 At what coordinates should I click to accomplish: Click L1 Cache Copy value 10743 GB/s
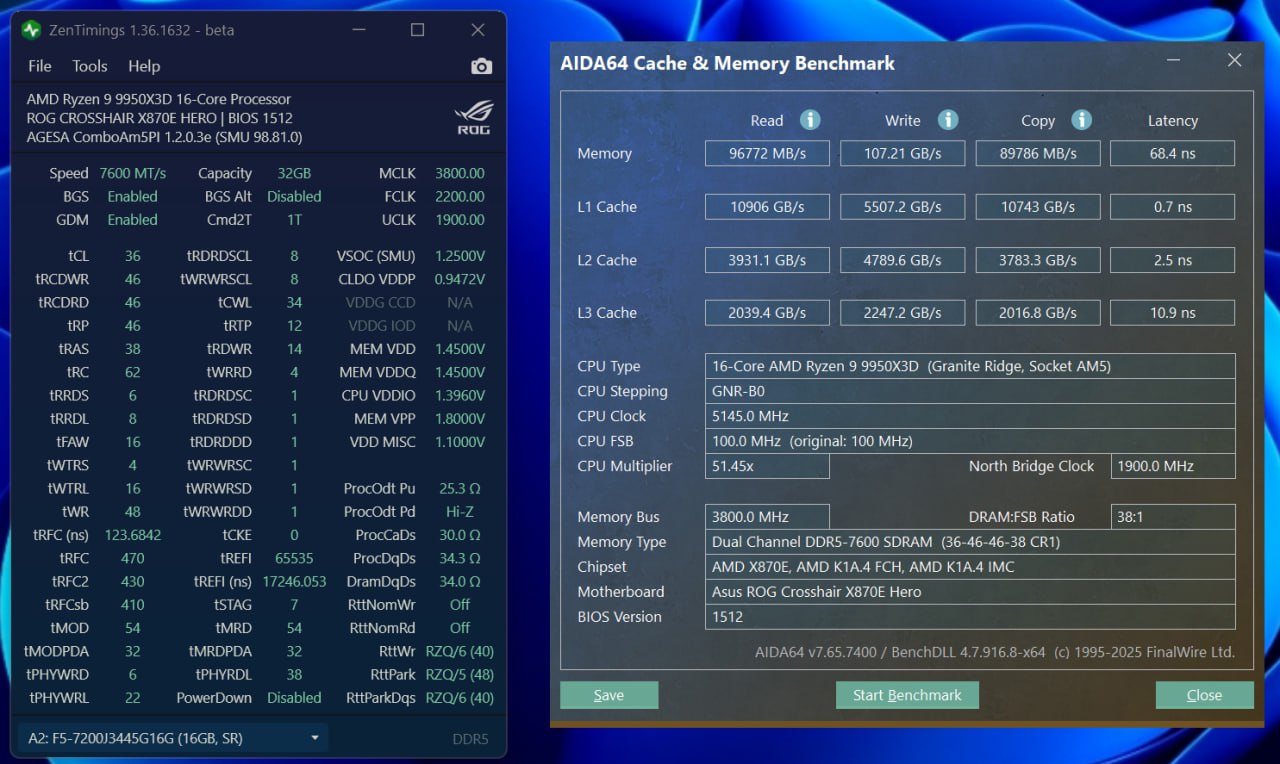point(1038,207)
